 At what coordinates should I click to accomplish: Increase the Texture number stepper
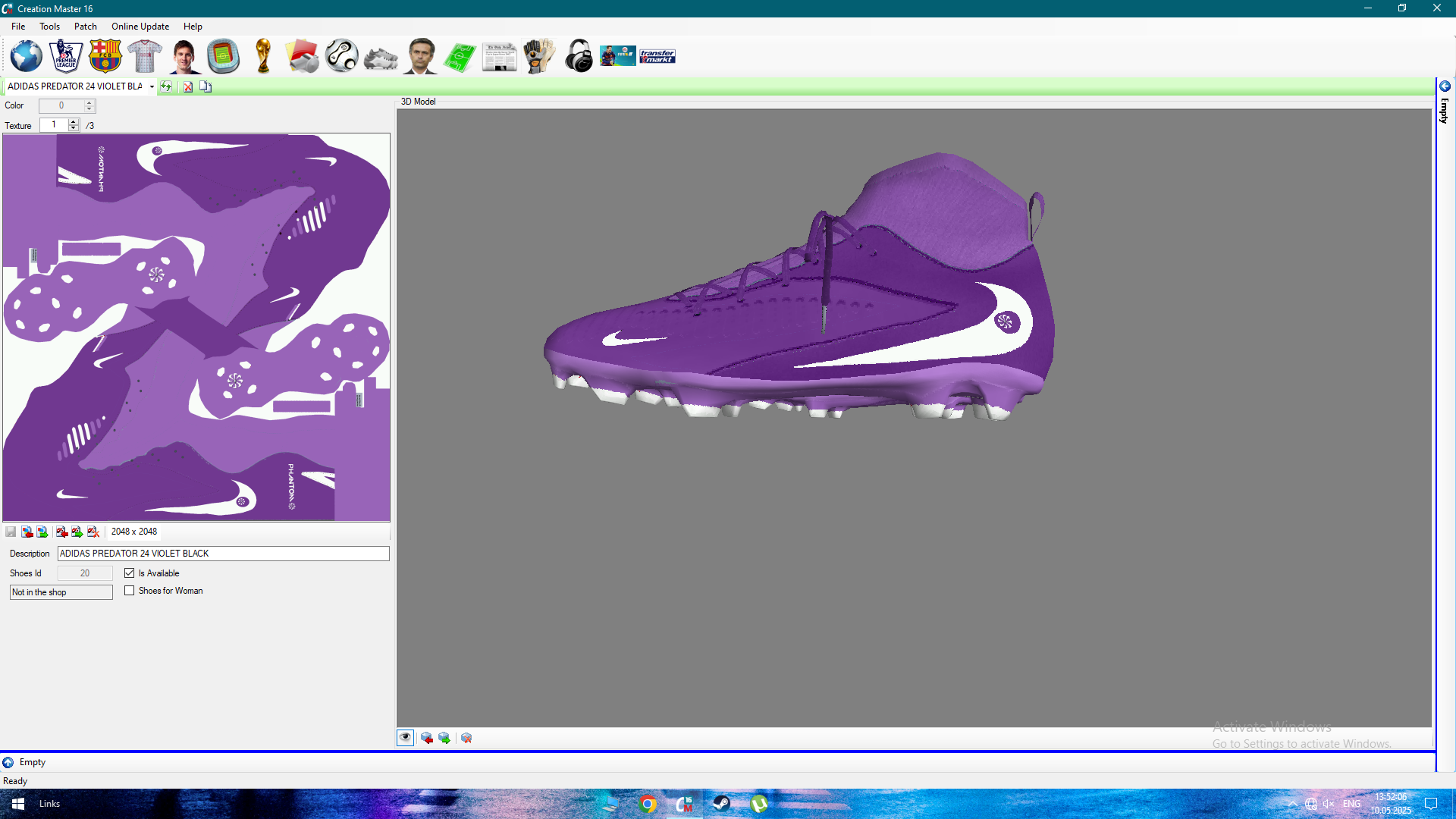point(74,121)
